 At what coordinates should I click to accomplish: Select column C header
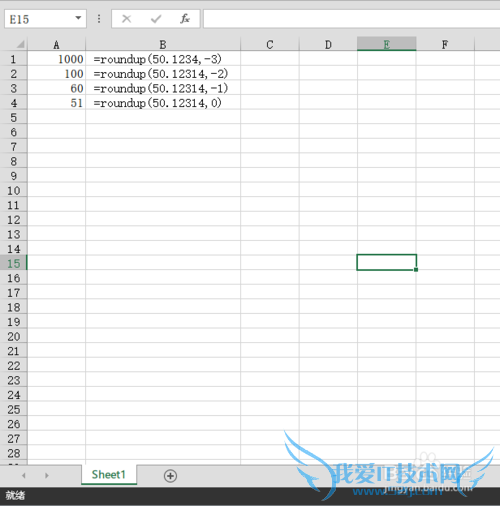[x=270, y=44]
